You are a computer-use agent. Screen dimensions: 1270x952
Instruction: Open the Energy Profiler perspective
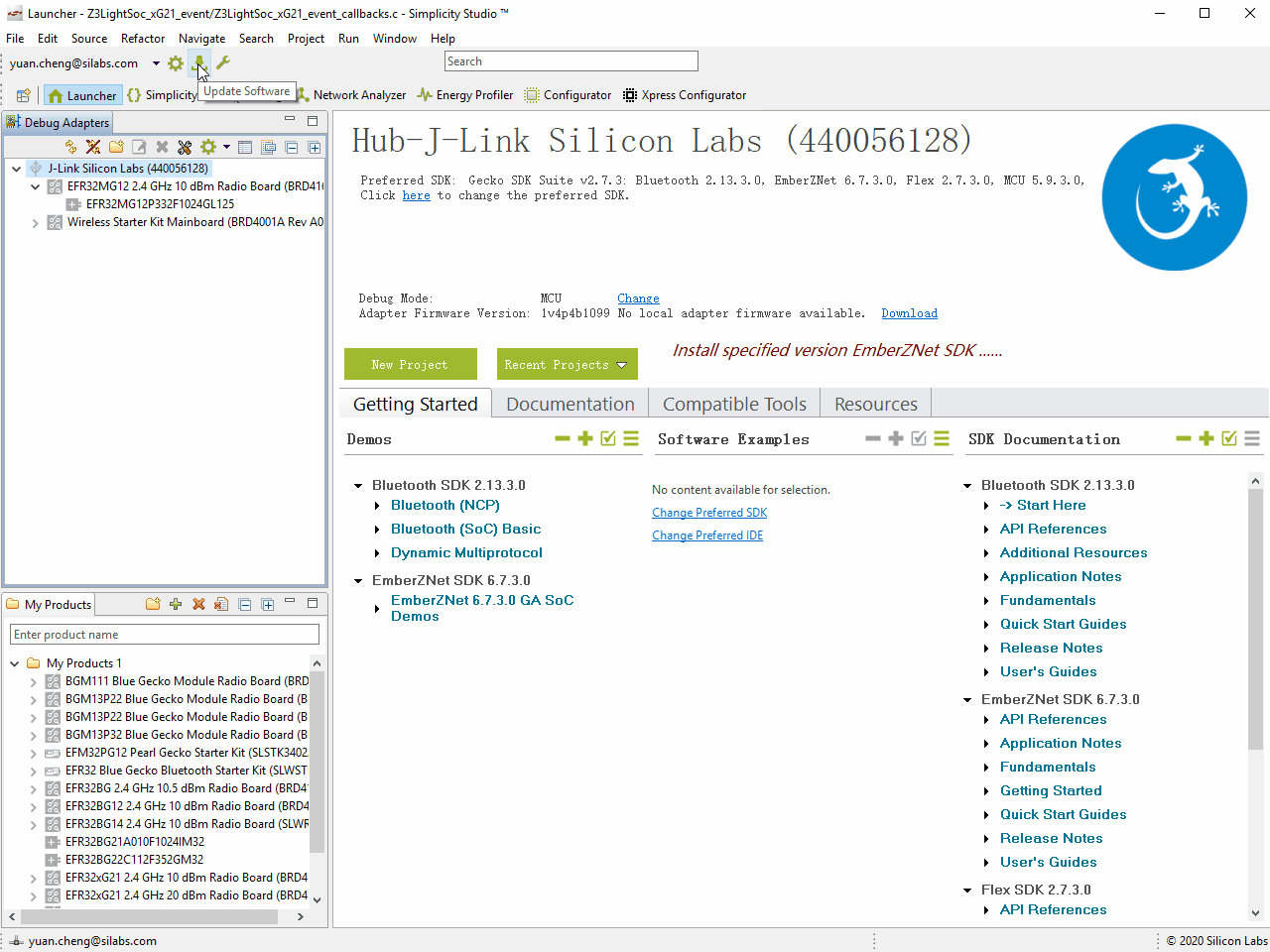coord(464,95)
